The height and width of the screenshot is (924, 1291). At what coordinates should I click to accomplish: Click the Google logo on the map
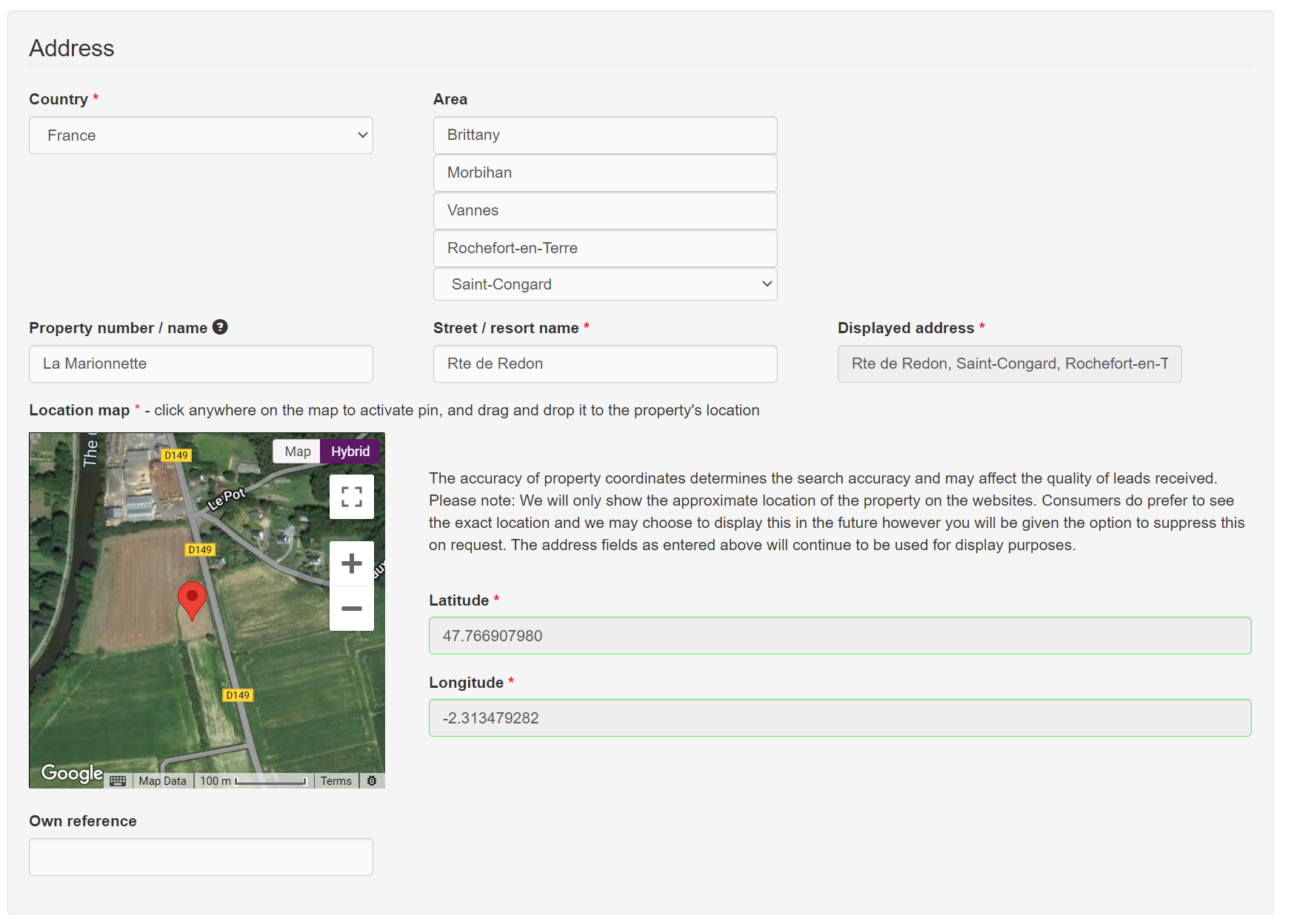[72, 773]
